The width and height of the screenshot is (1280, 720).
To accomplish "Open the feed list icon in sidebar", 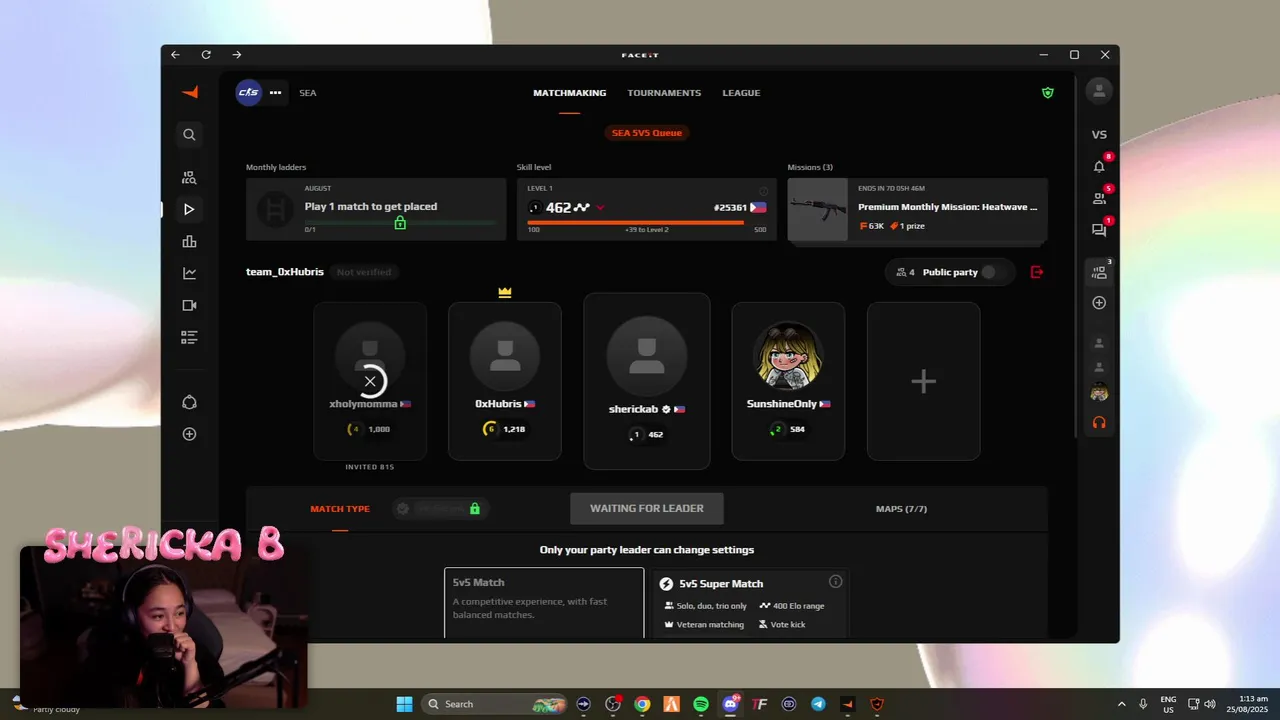I will [189, 337].
